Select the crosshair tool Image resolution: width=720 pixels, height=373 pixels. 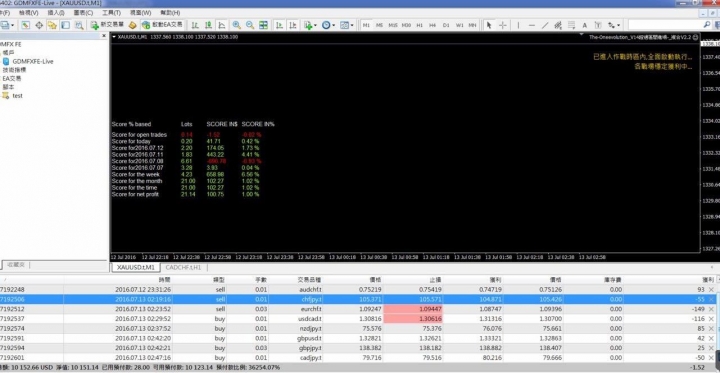[x=503, y=25]
